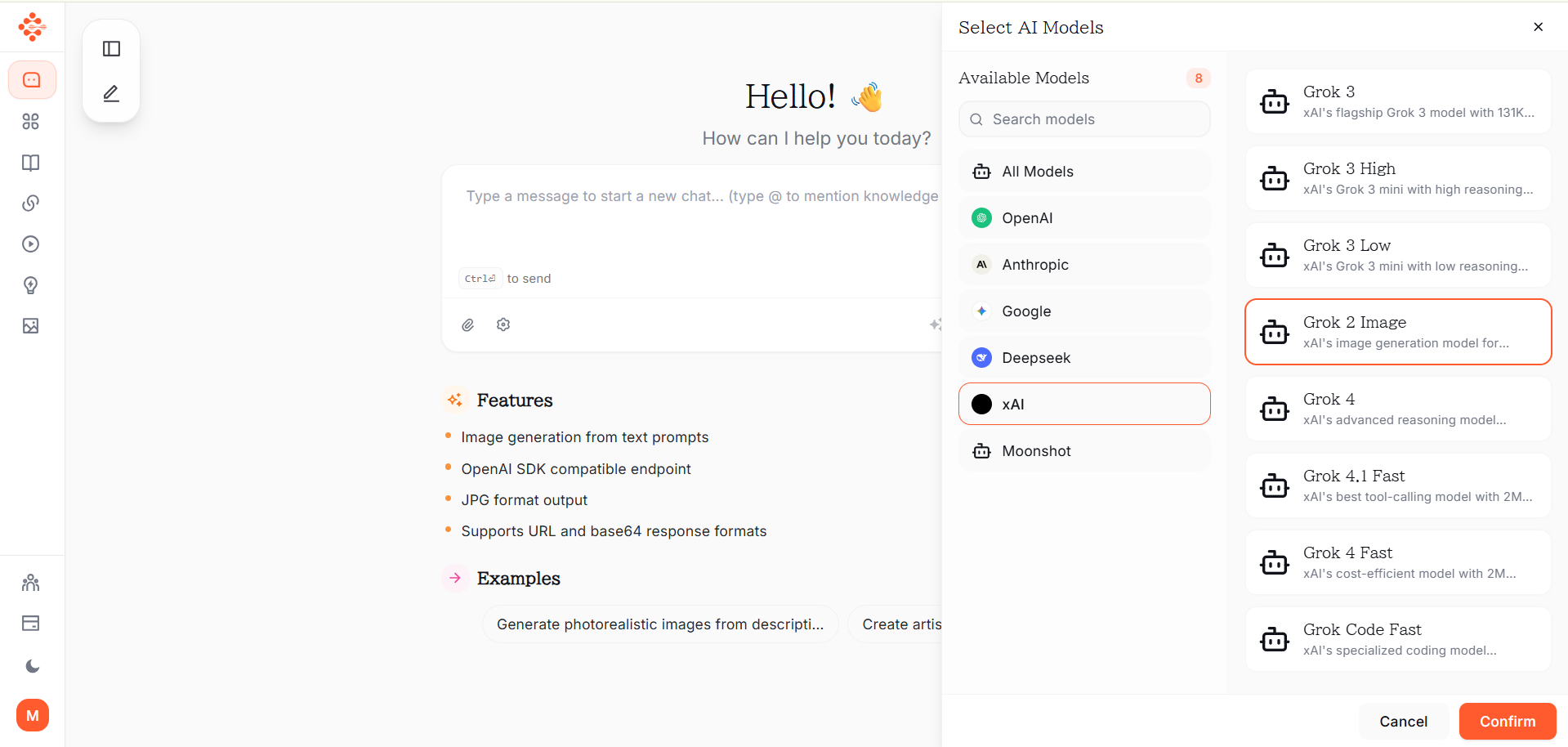
Task: Open the knowledge book icon in the sidebar
Action: (31, 163)
